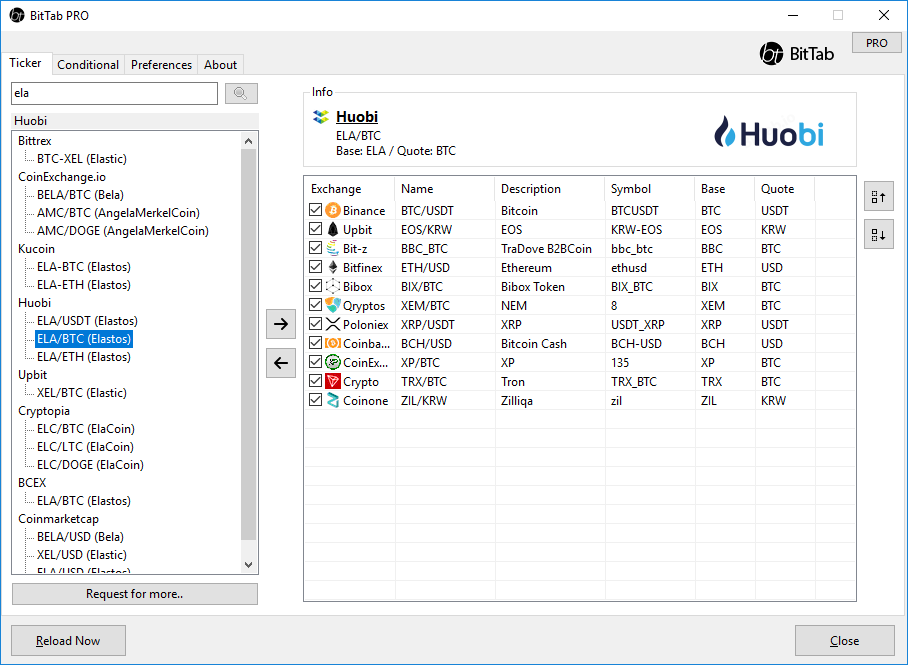908x665 pixels.
Task: Click the Binance exchange icon
Action: 333,210
